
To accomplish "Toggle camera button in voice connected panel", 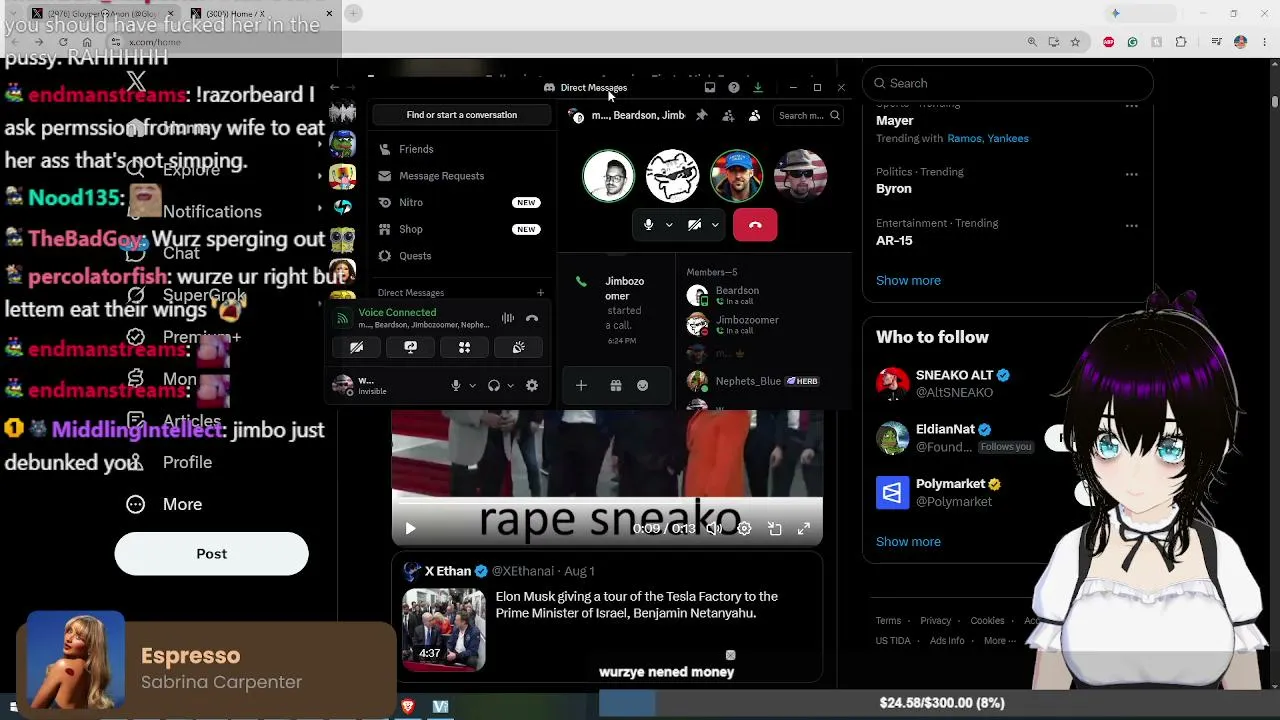I will [356, 347].
